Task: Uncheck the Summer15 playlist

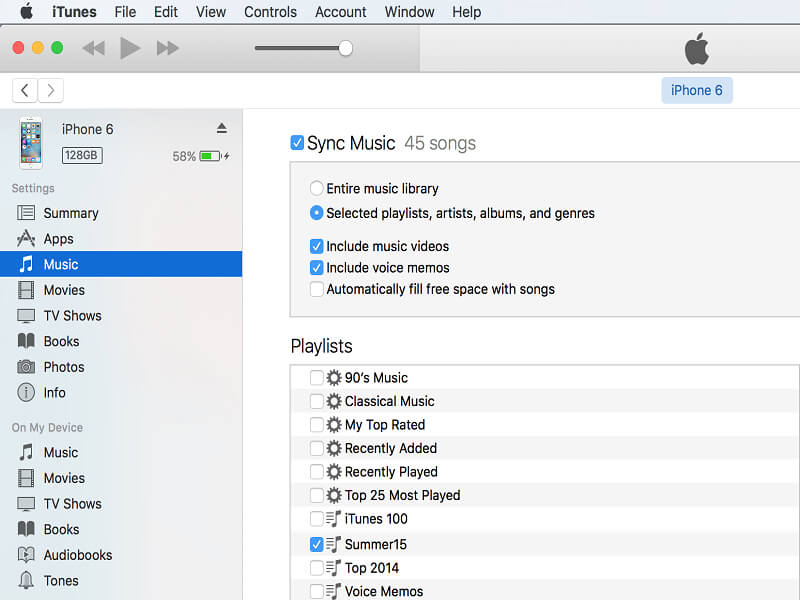Action: (316, 545)
